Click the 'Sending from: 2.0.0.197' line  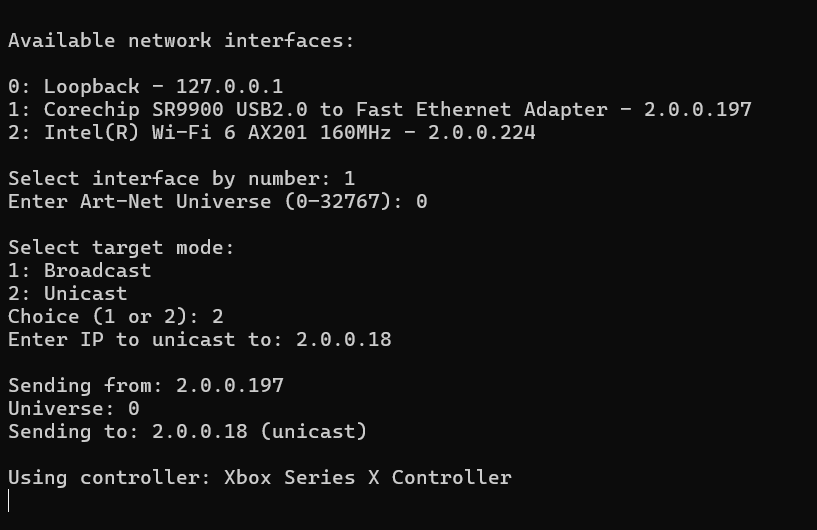click(x=146, y=386)
